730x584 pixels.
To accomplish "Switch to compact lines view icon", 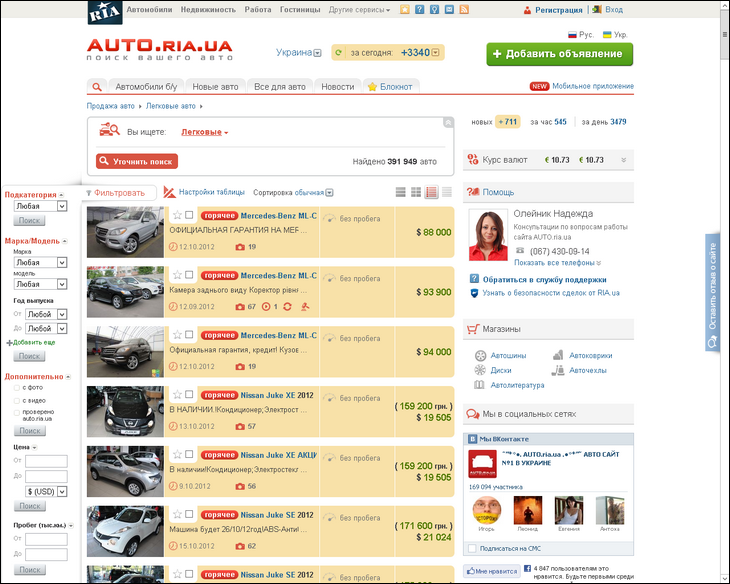I will (x=447, y=192).
